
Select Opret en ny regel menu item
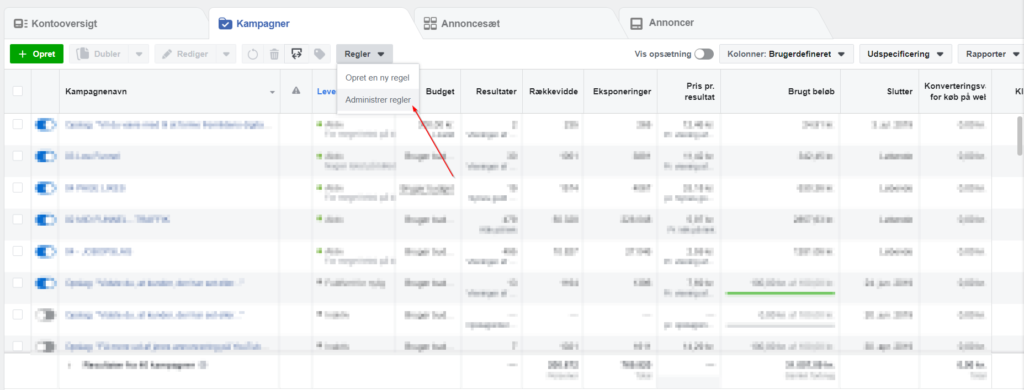coord(377,78)
